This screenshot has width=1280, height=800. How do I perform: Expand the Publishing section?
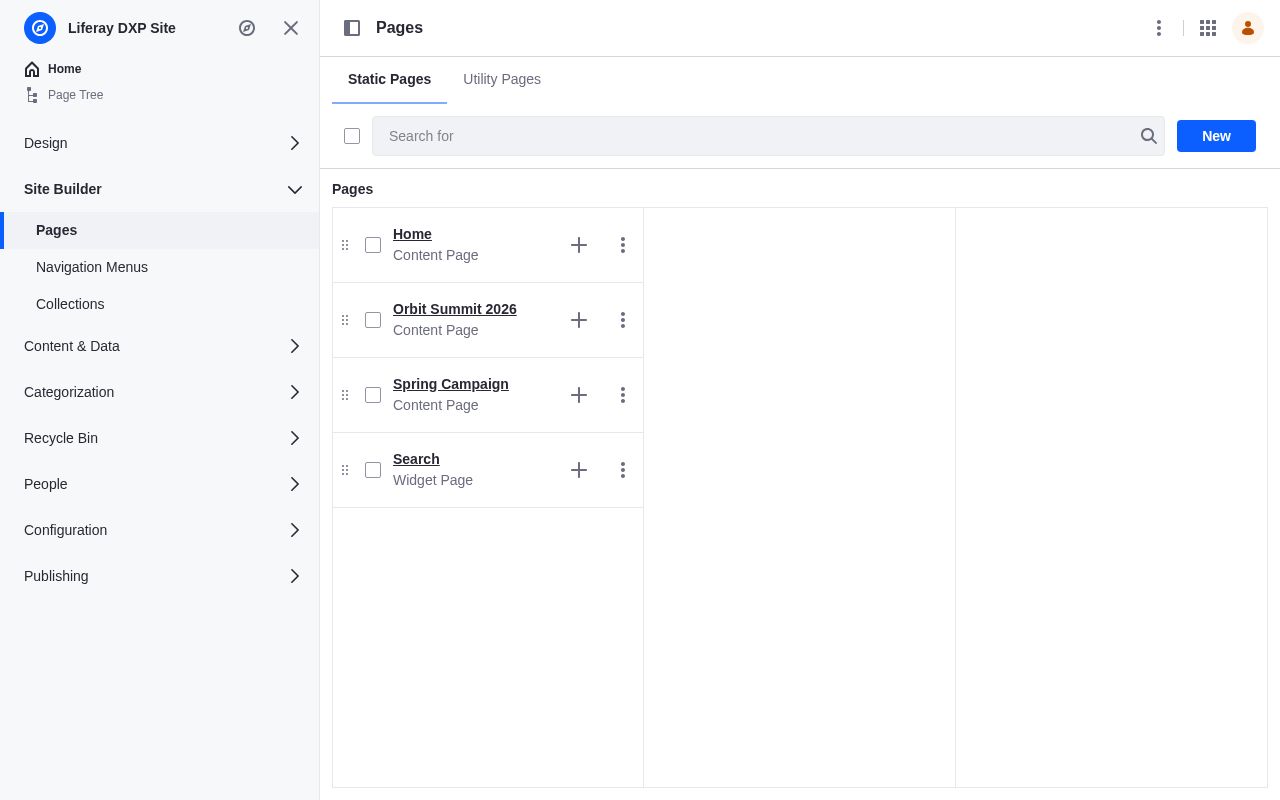(160, 576)
